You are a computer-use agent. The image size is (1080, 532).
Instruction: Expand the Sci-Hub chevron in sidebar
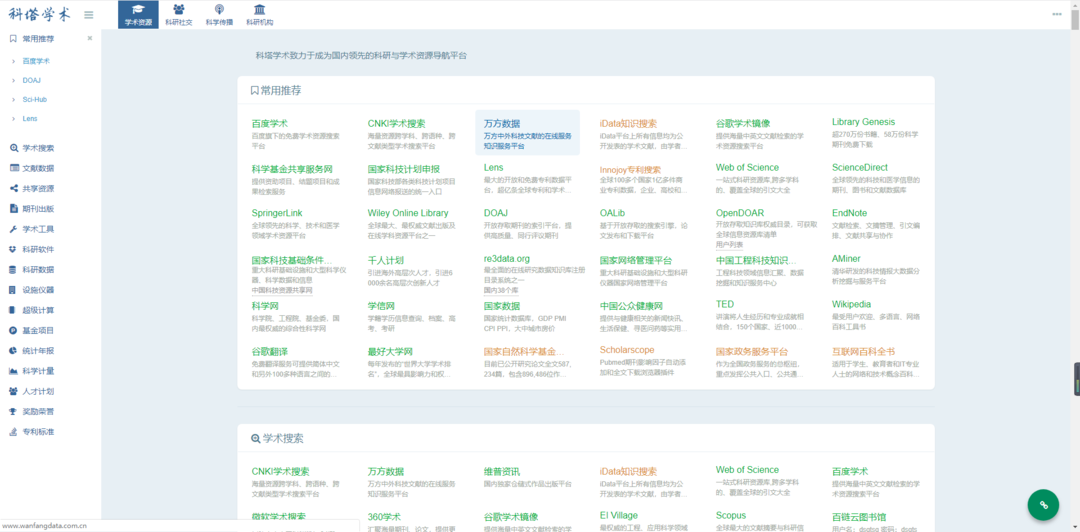tap(13, 100)
